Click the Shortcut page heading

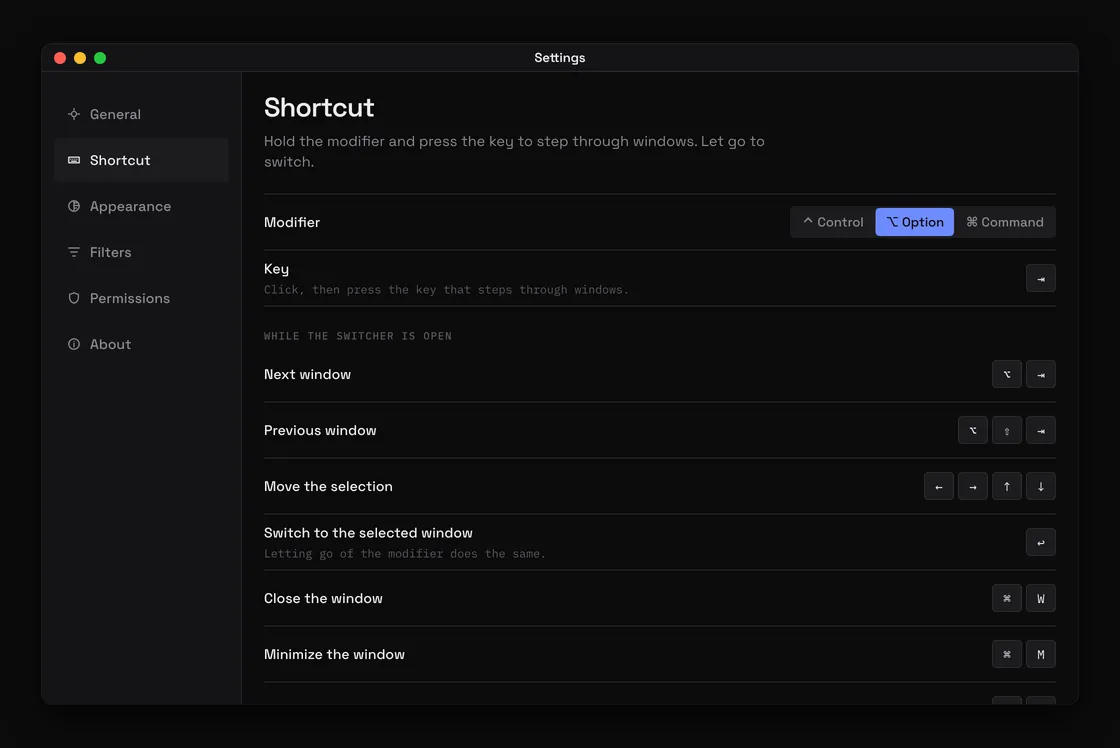319,108
